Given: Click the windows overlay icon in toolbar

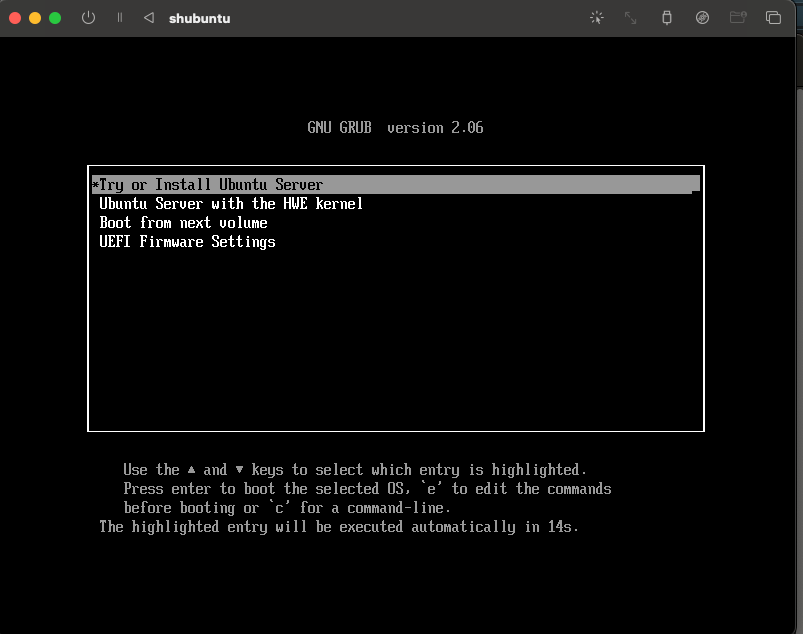Looking at the screenshot, I should tap(773, 18).
